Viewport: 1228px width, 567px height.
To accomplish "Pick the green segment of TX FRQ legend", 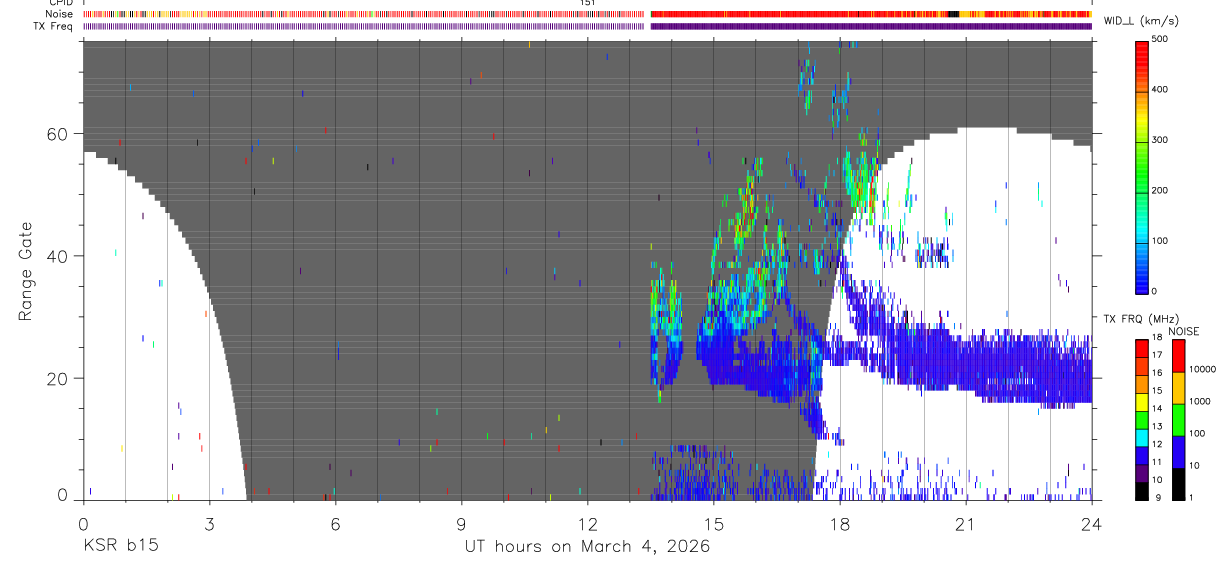I will (1141, 418).
